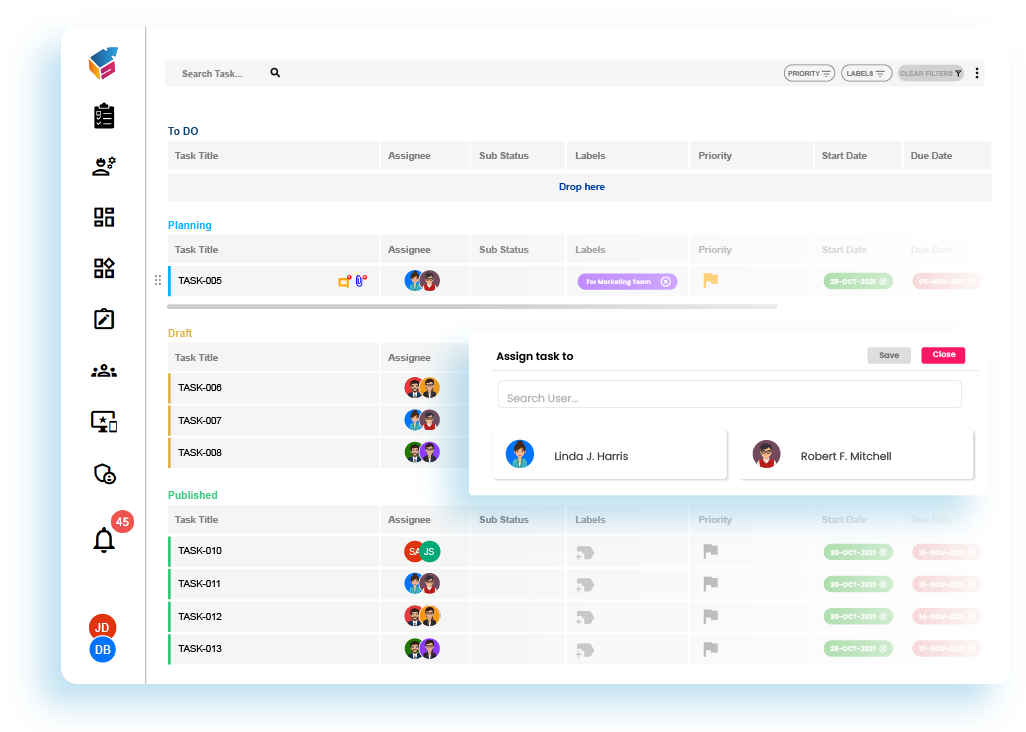Click the Drop here area in To DO
This screenshot has height=732, width=1026.
point(580,186)
